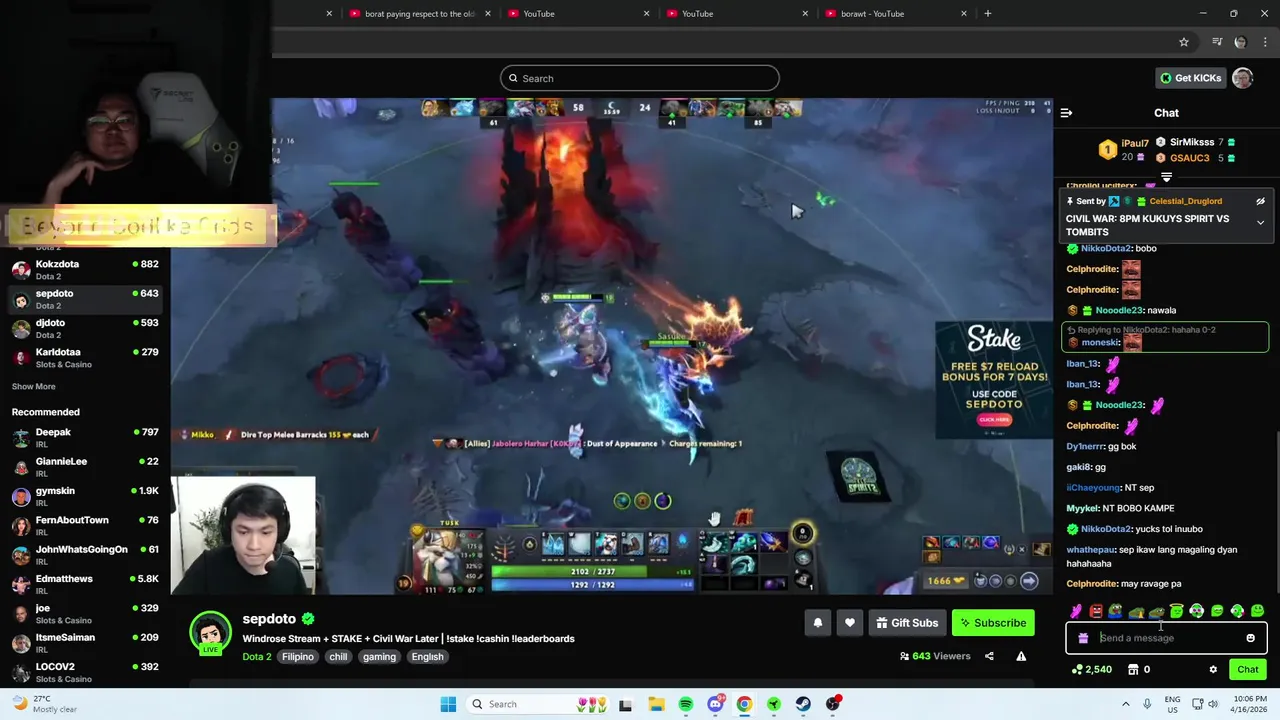The image size is (1280, 720).
Task: Click the Stake ad 'Click here' button
Action: (x=994, y=420)
